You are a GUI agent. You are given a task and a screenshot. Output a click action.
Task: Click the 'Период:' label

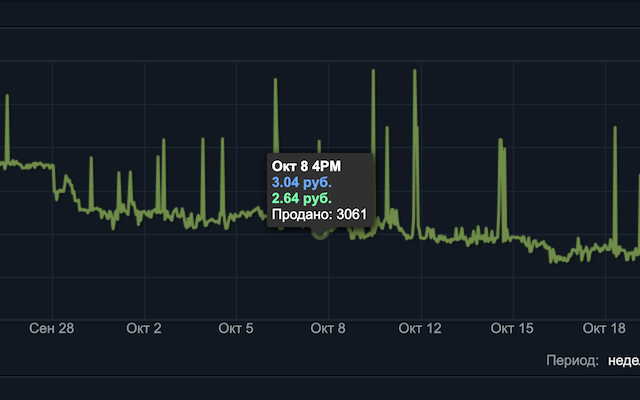coord(572,361)
